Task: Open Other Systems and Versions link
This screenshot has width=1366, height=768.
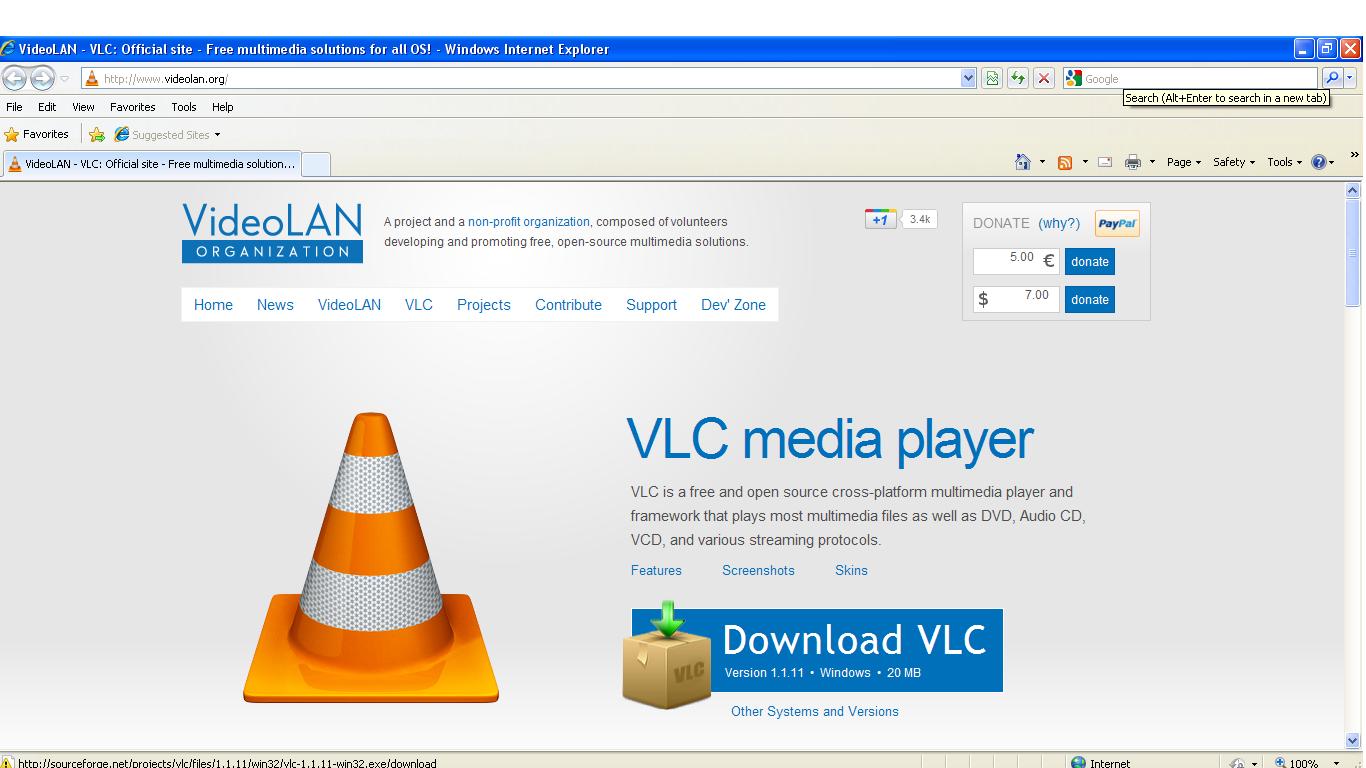Action: click(x=815, y=712)
